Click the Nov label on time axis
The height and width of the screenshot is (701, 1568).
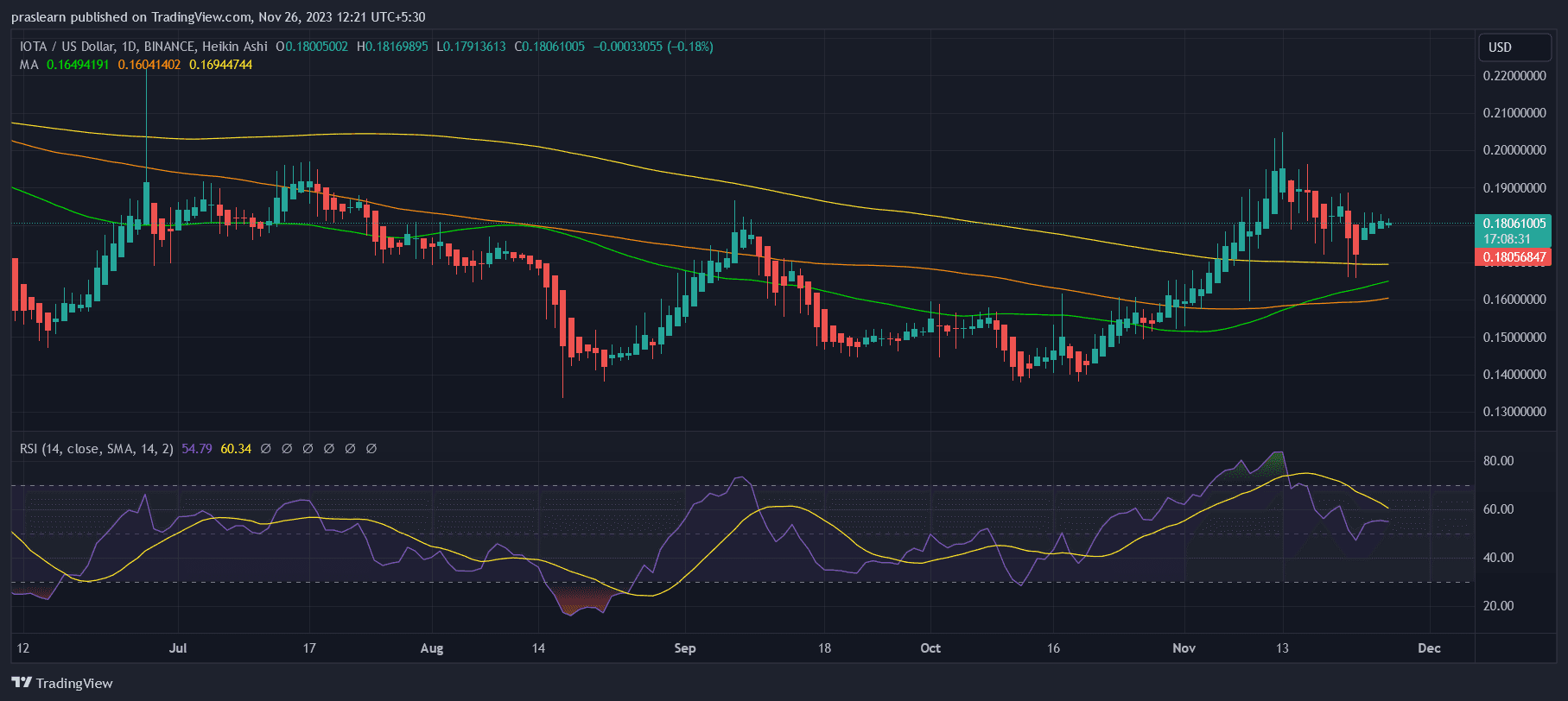pos(1184,648)
